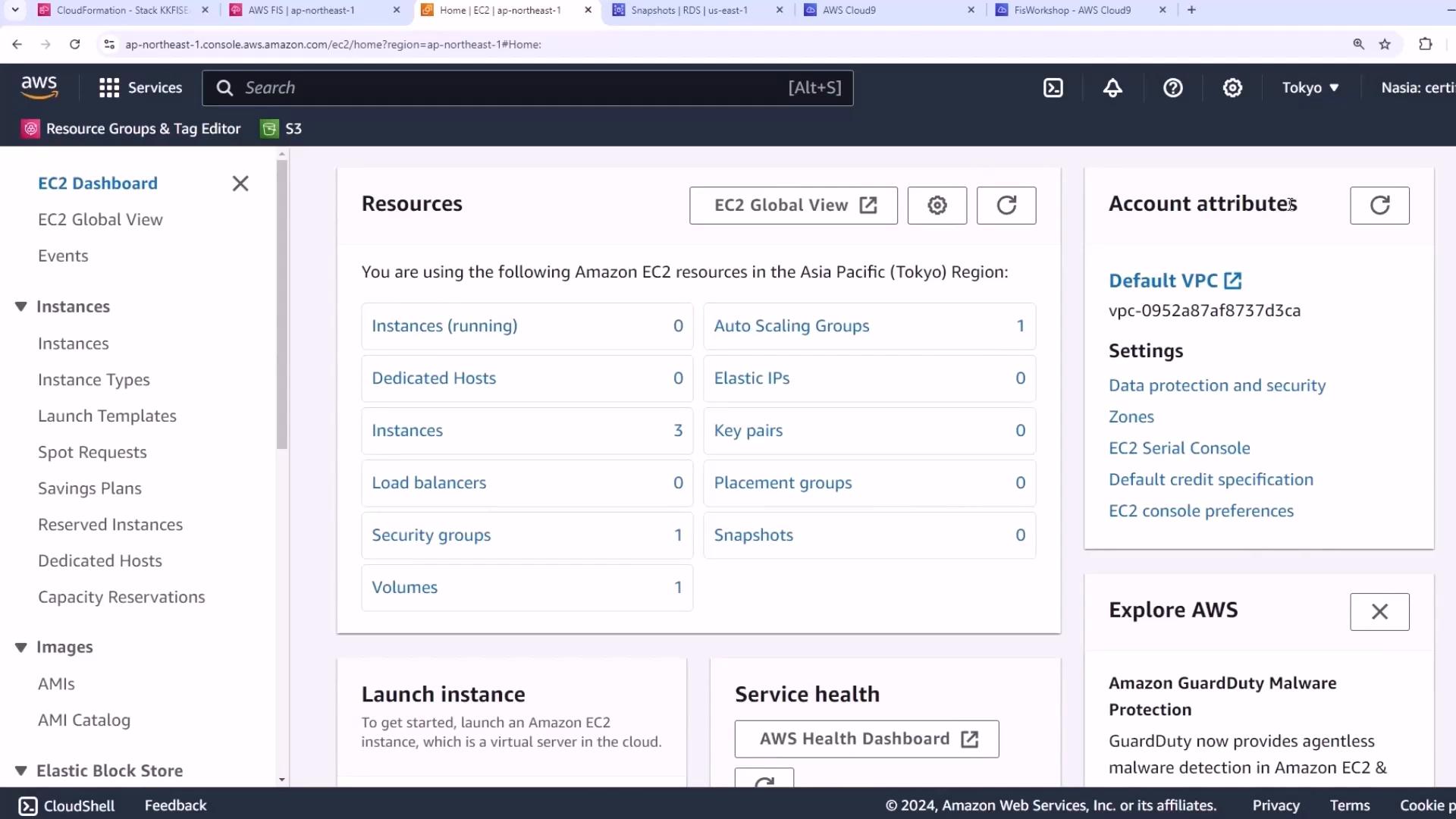Open Resources settings gear button
The width and height of the screenshot is (1456, 819).
pyautogui.click(x=937, y=206)
